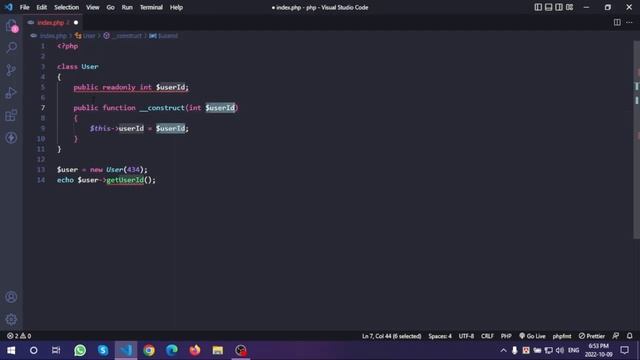Show hidden system tray icons
This screenshot has width=640, height=360.
click(x=503, y=350)
